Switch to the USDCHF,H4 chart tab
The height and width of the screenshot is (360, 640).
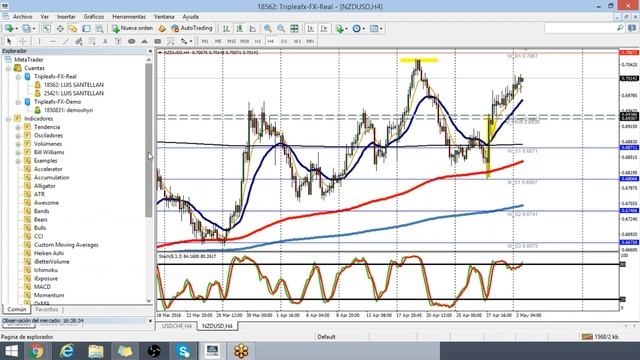[177, 326]
